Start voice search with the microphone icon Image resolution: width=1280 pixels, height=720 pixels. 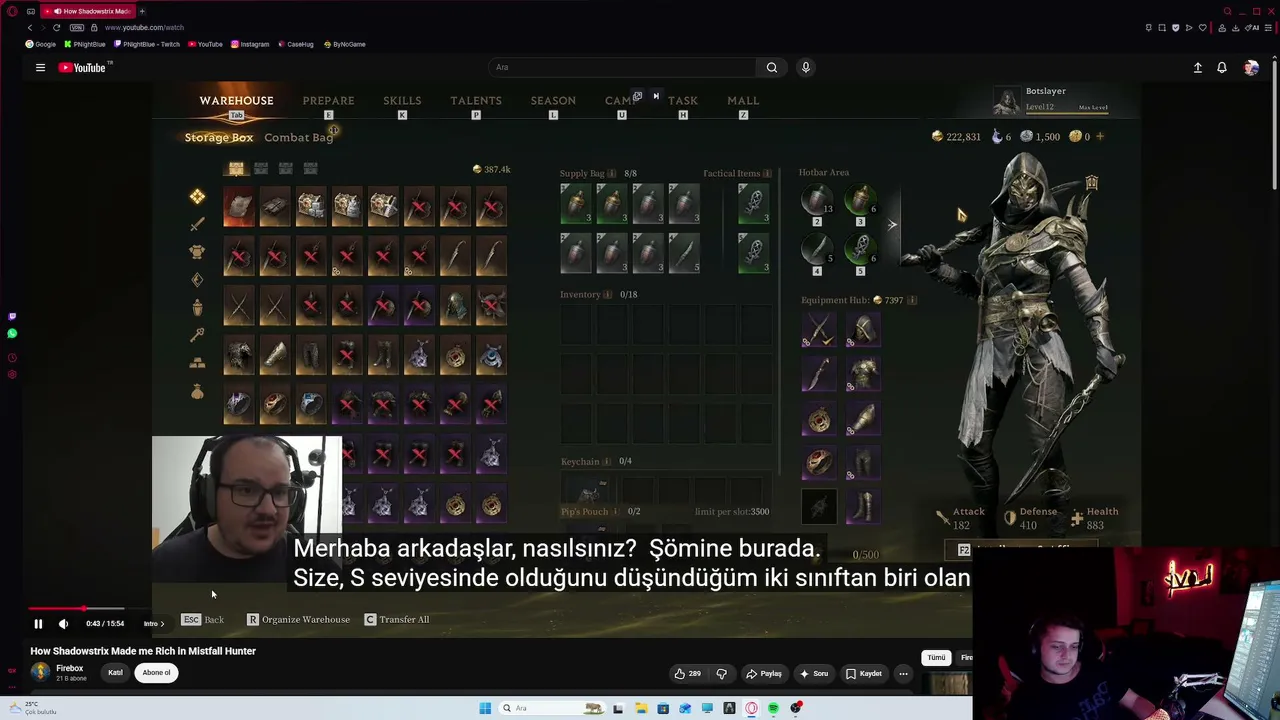[805, 67]
